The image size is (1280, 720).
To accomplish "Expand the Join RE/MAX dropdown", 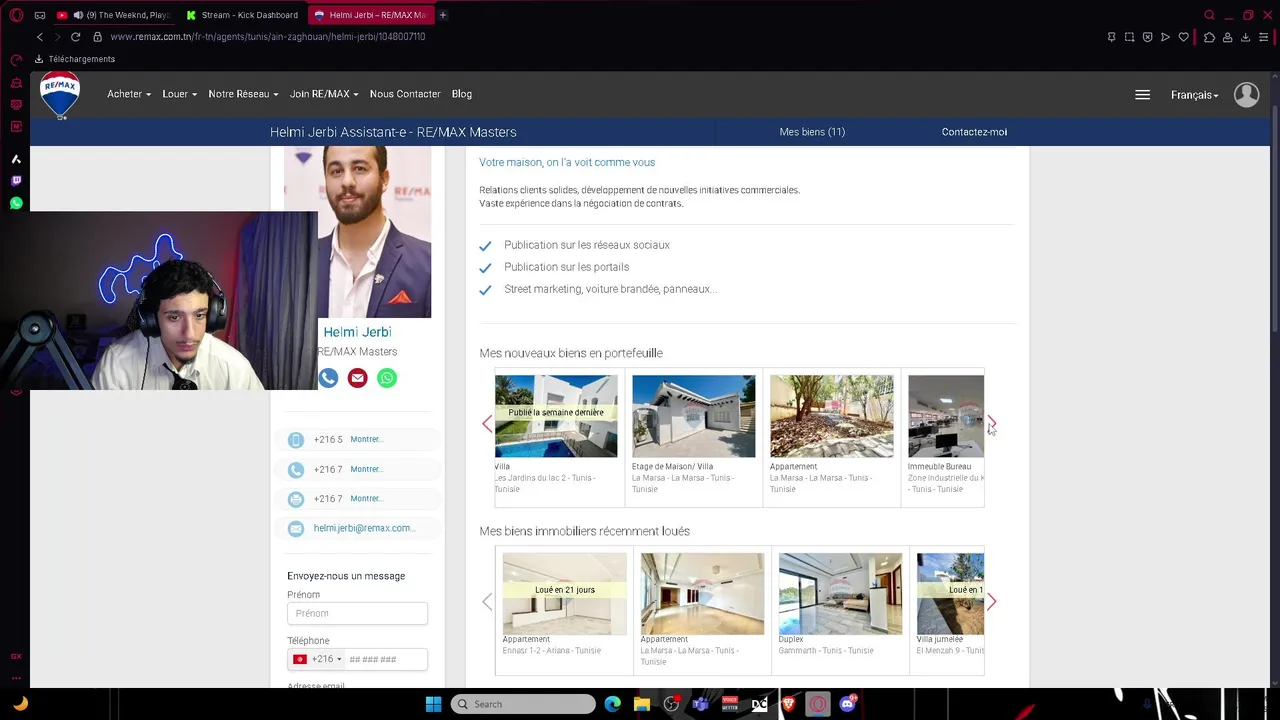I will click(x=324, y=94).
